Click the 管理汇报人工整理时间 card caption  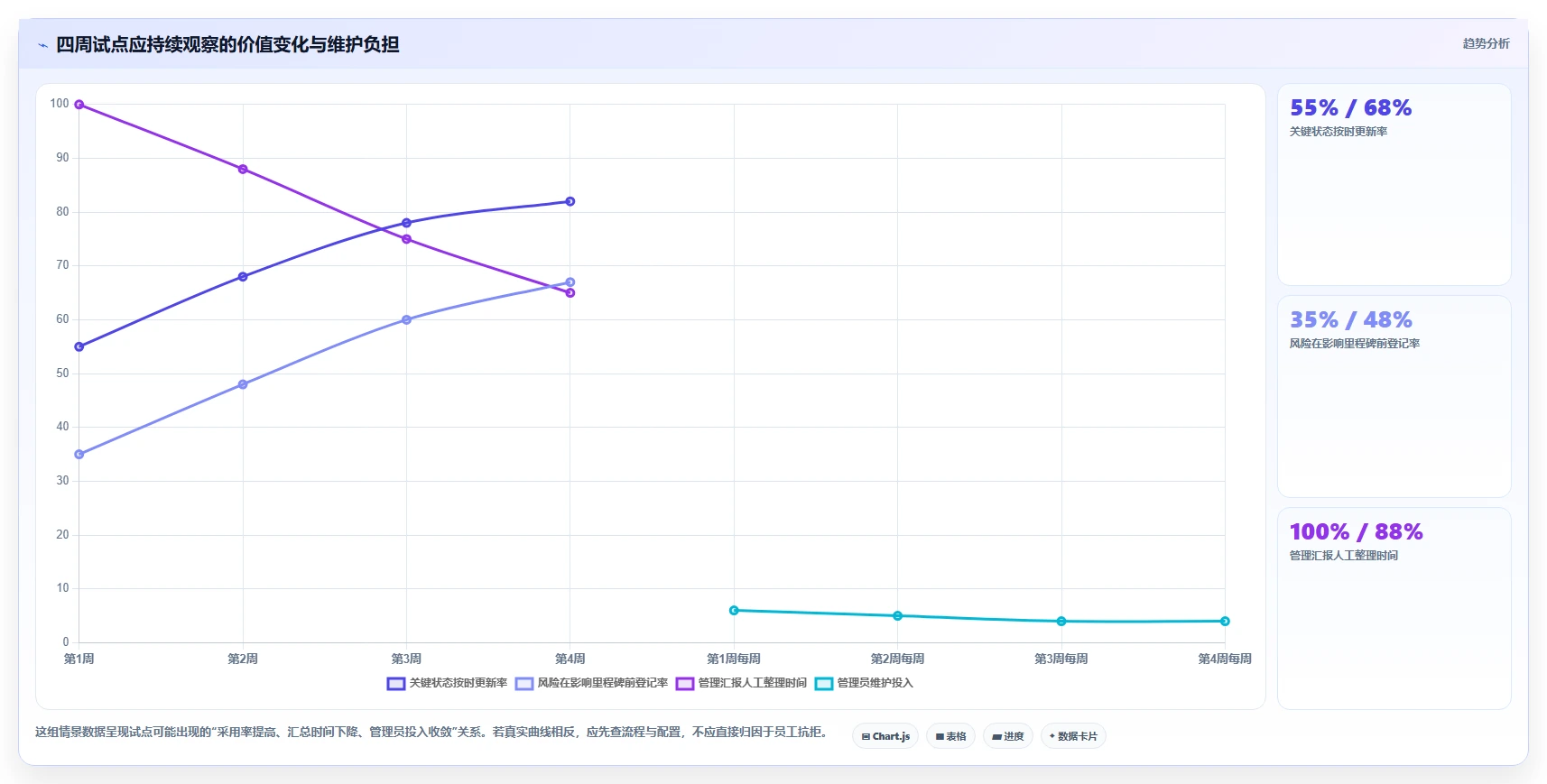pos(1344,556)
